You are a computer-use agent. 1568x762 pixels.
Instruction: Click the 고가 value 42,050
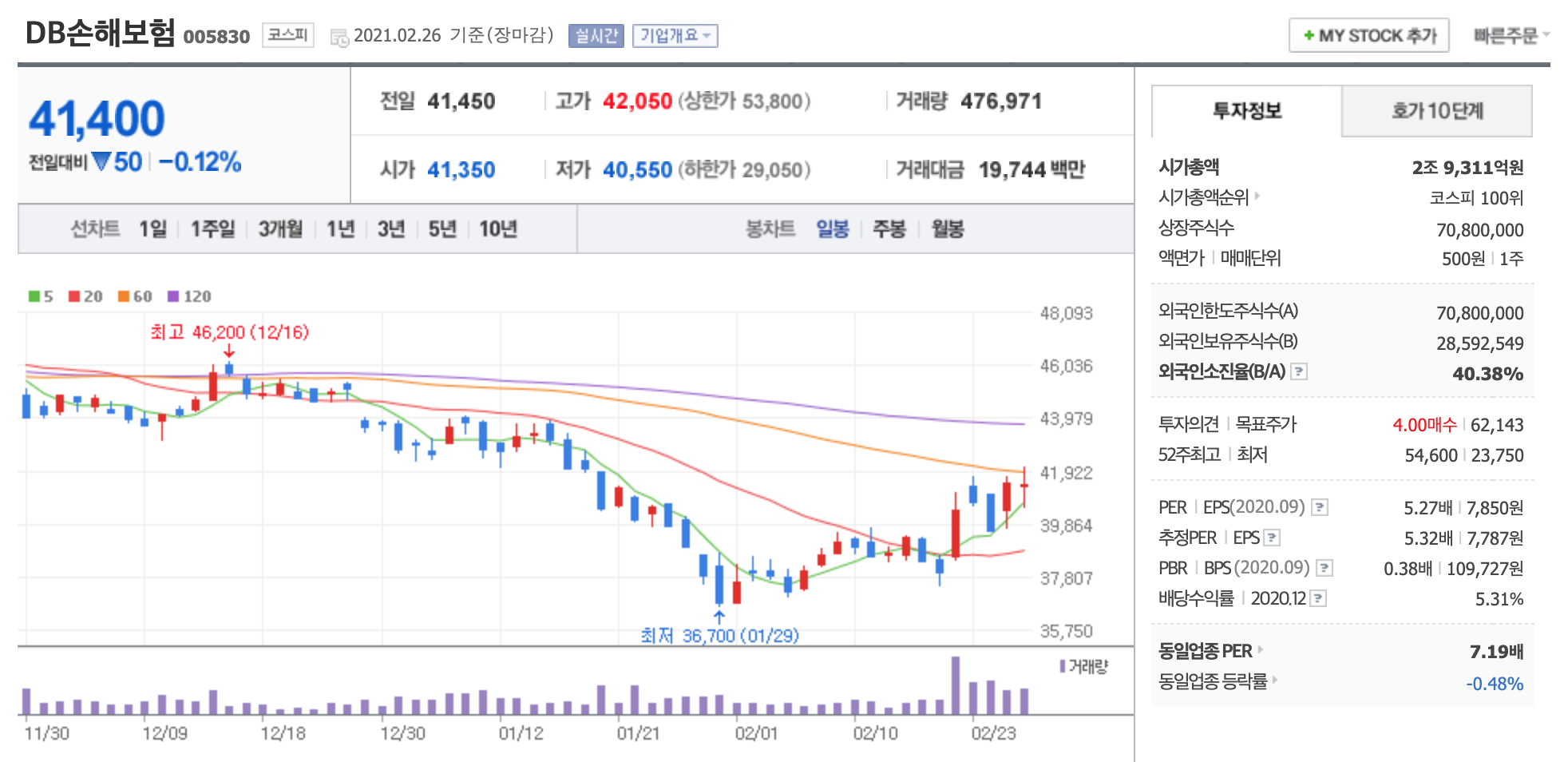(x=637, y=101)
